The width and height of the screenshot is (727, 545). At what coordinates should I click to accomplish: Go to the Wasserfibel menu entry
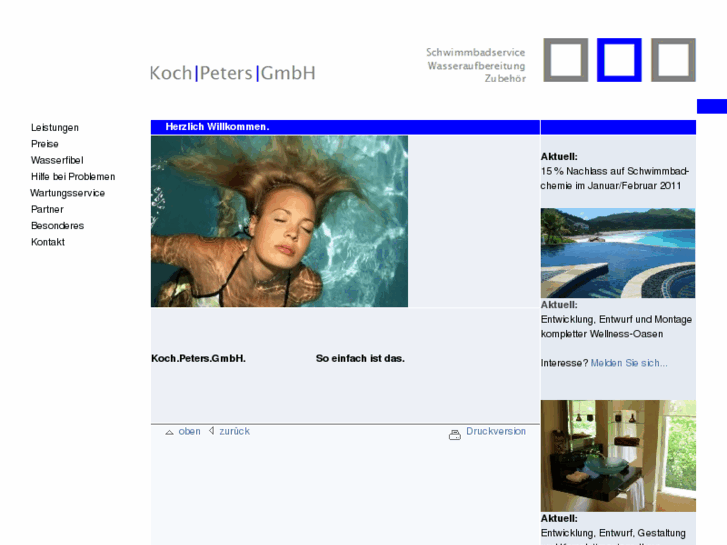point(57,160)
